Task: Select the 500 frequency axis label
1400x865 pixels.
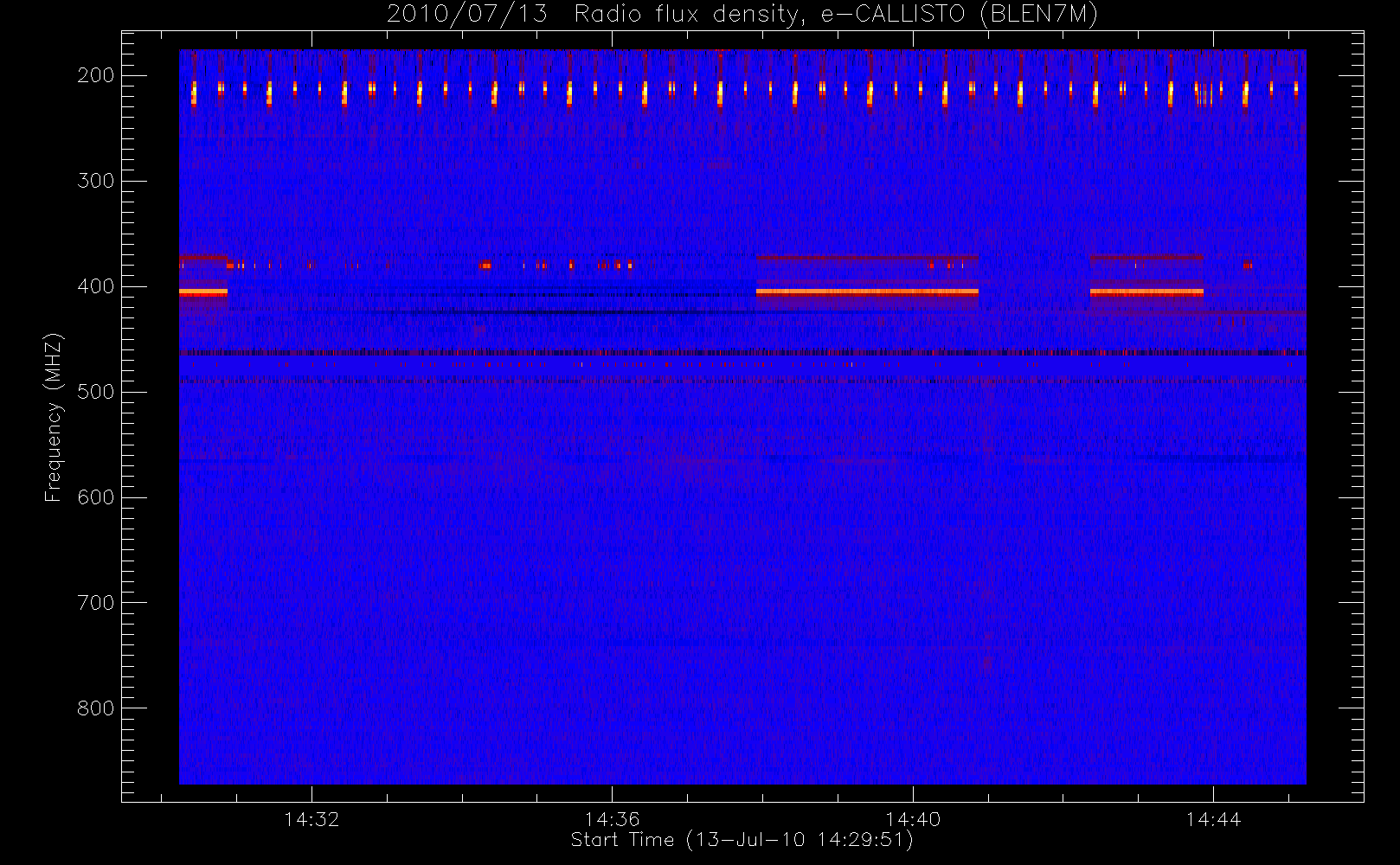Action: tap(96, 392)
